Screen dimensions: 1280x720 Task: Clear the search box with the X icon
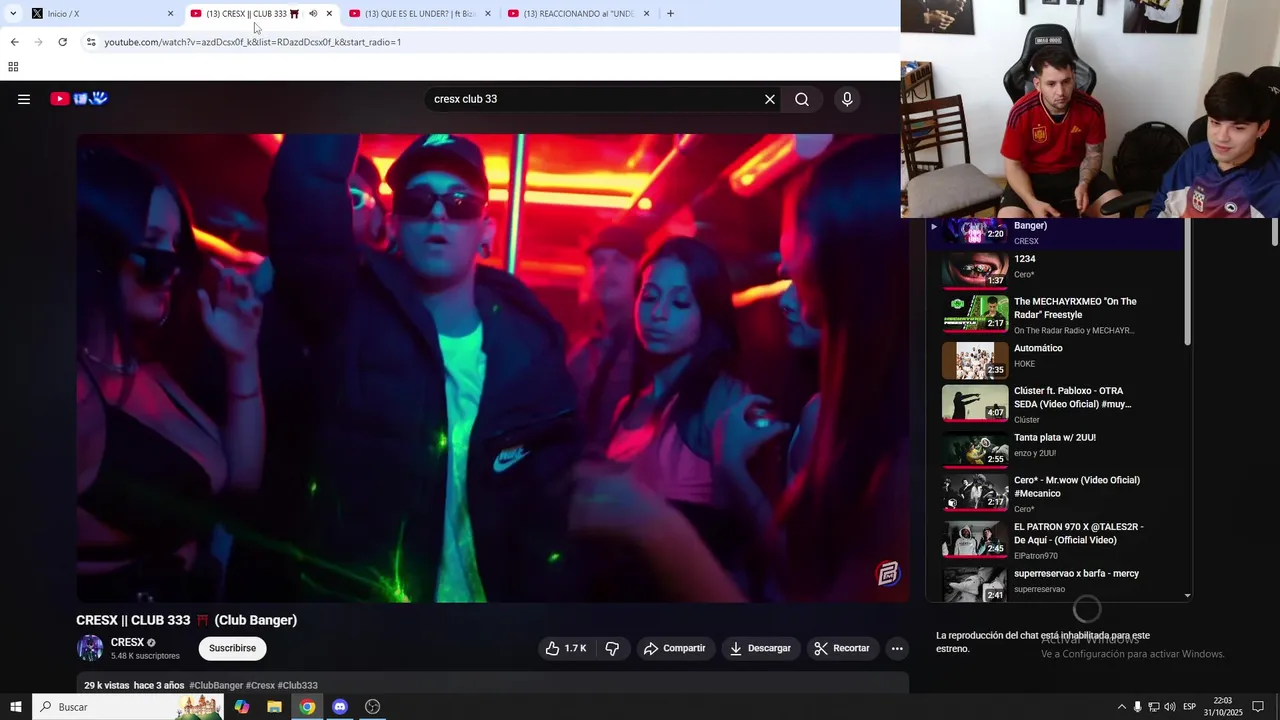click(x=770, y=99)
